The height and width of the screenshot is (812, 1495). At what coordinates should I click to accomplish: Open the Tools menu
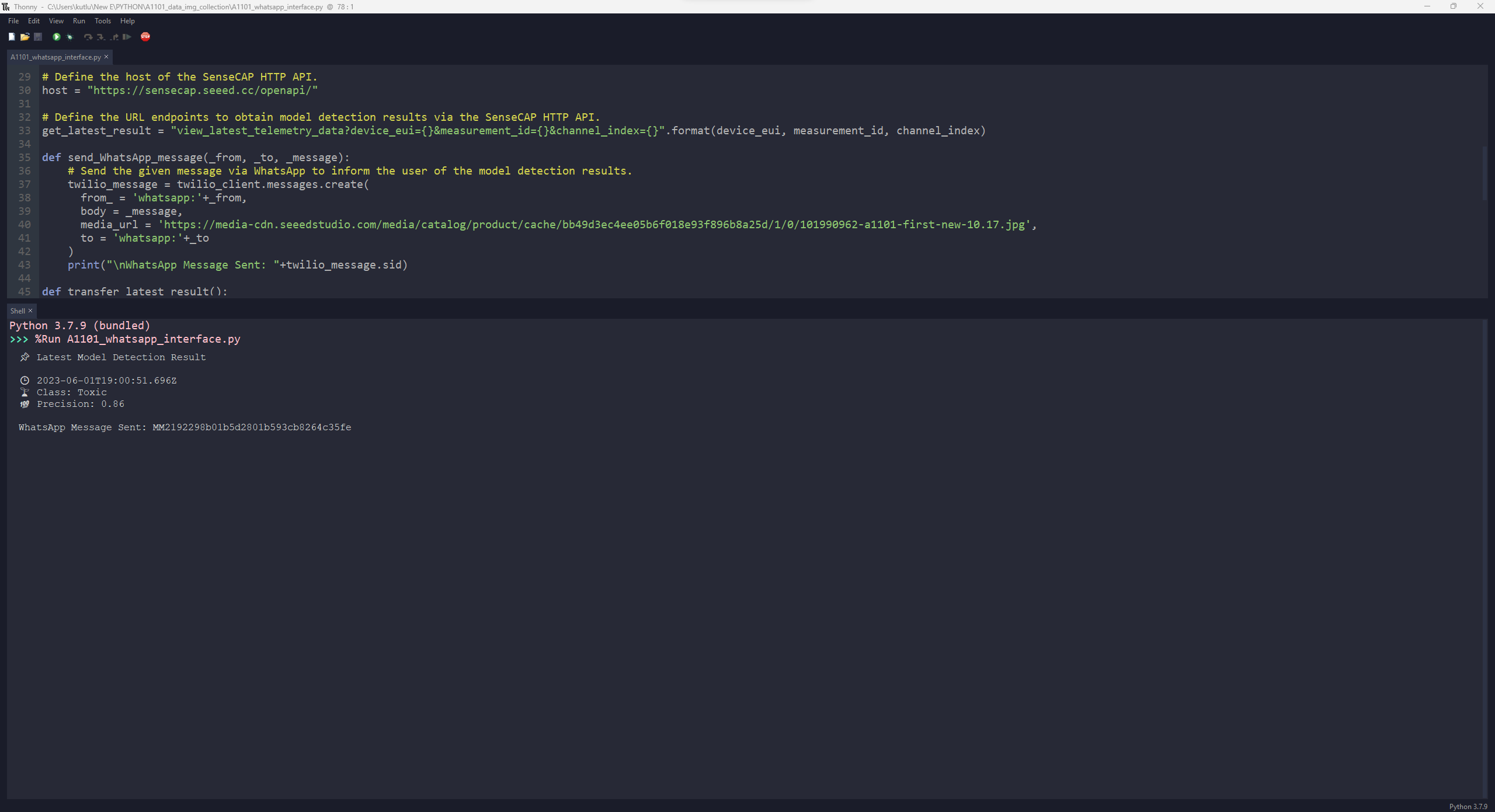click(x=103, y=21)
